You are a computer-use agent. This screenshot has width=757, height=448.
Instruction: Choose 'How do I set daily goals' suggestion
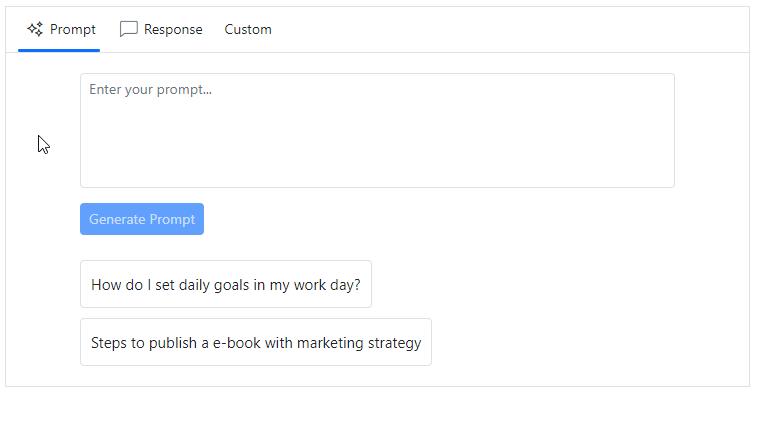point(225,284)
